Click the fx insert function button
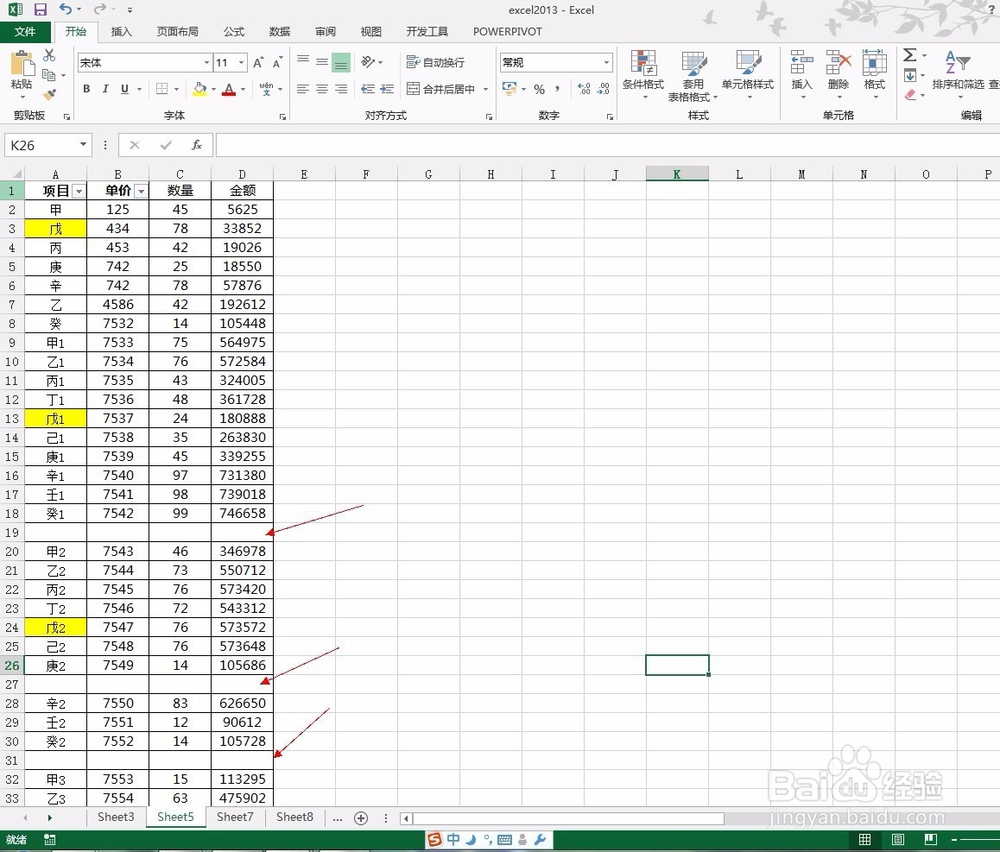The width and height of the screenshot is (1000, 852). point(196,145)
